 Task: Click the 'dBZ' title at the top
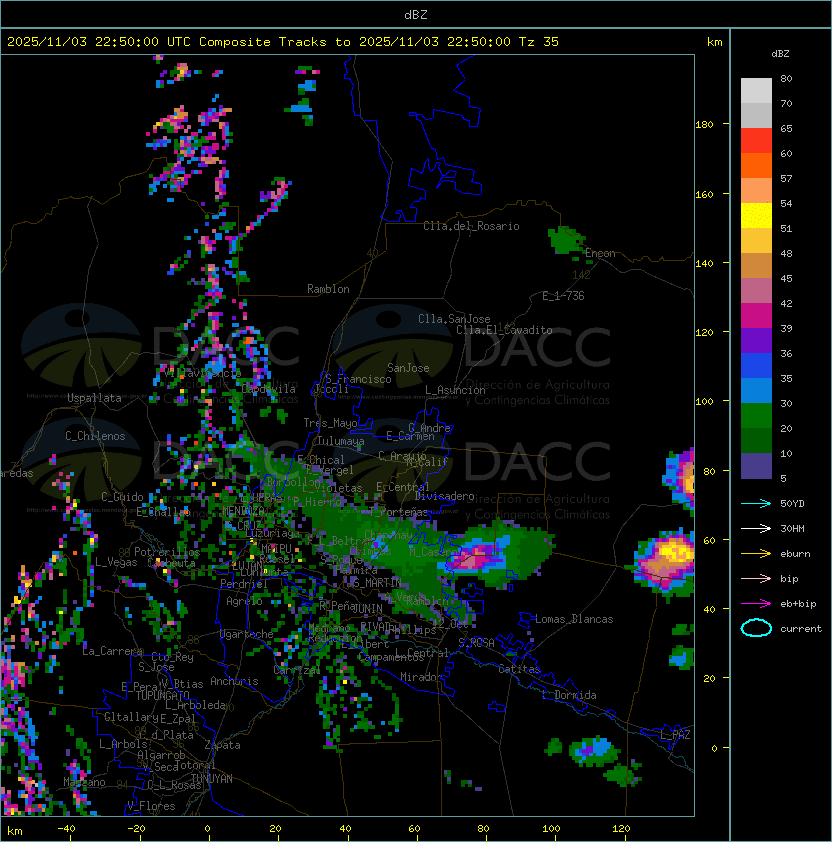click(x=416, y=14)
